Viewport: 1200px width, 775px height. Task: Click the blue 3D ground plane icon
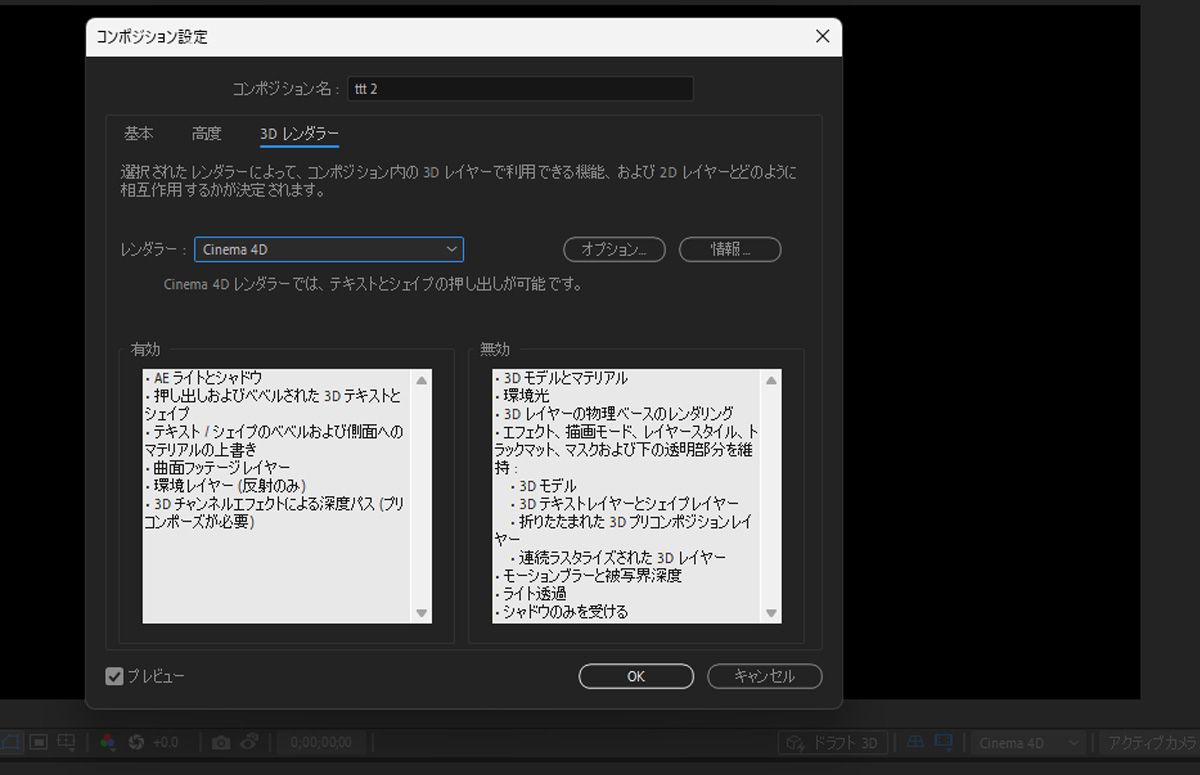(913, 743)
